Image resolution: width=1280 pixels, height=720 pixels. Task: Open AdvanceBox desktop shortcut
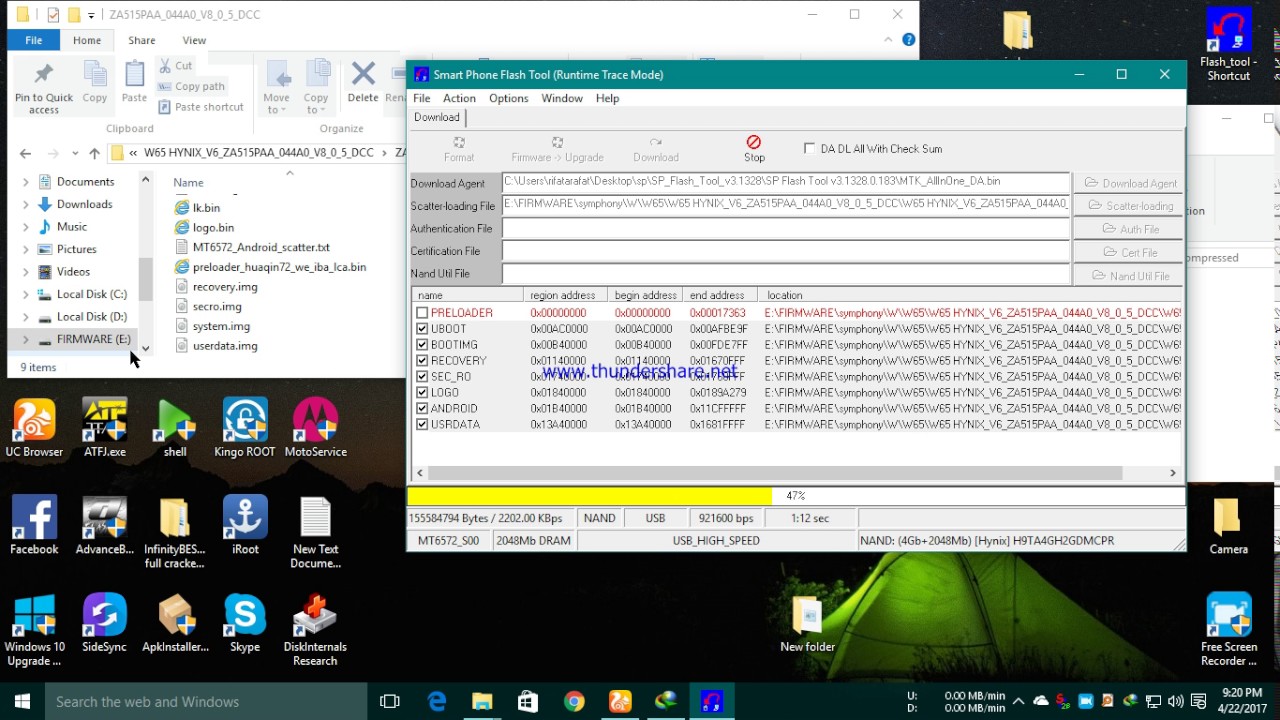[105, 526]
